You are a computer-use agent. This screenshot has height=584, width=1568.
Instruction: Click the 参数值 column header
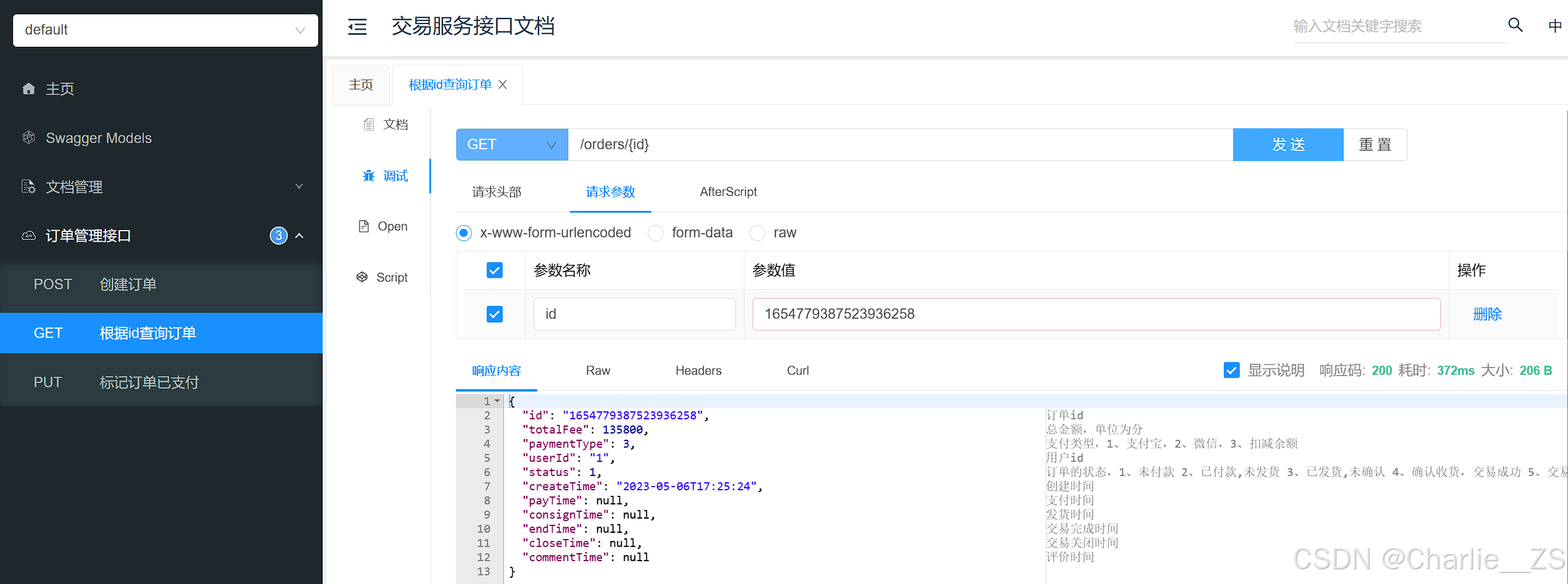[774, 270]
